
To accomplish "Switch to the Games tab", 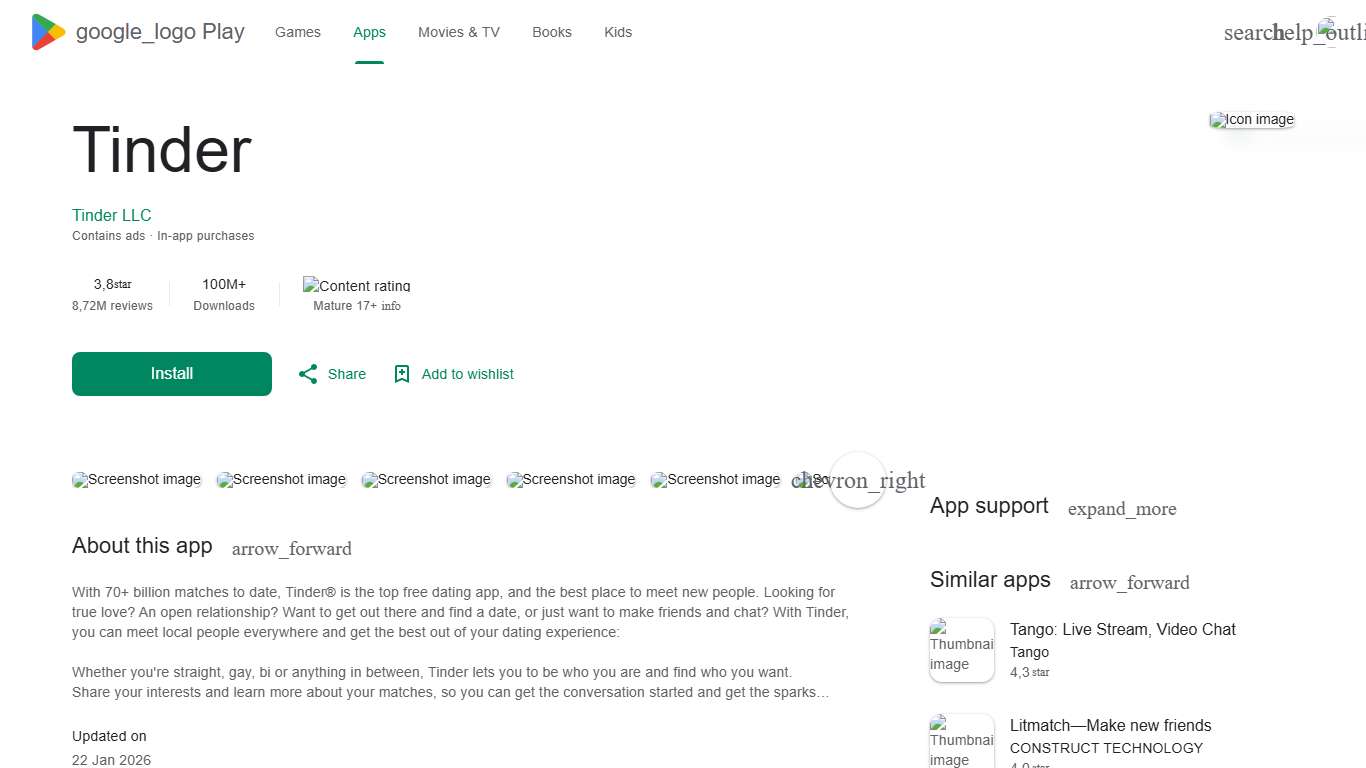I will click(297, 32).
